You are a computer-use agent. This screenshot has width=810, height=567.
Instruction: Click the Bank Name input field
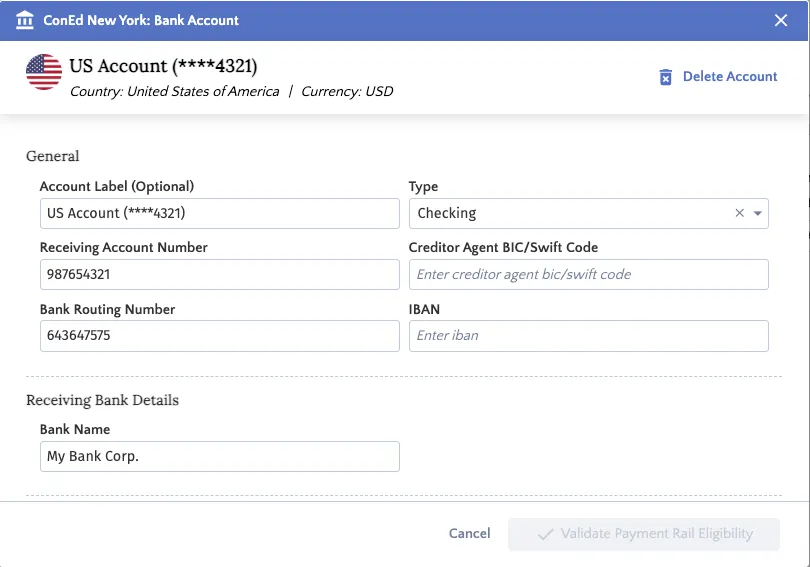(x=220, y=456)
